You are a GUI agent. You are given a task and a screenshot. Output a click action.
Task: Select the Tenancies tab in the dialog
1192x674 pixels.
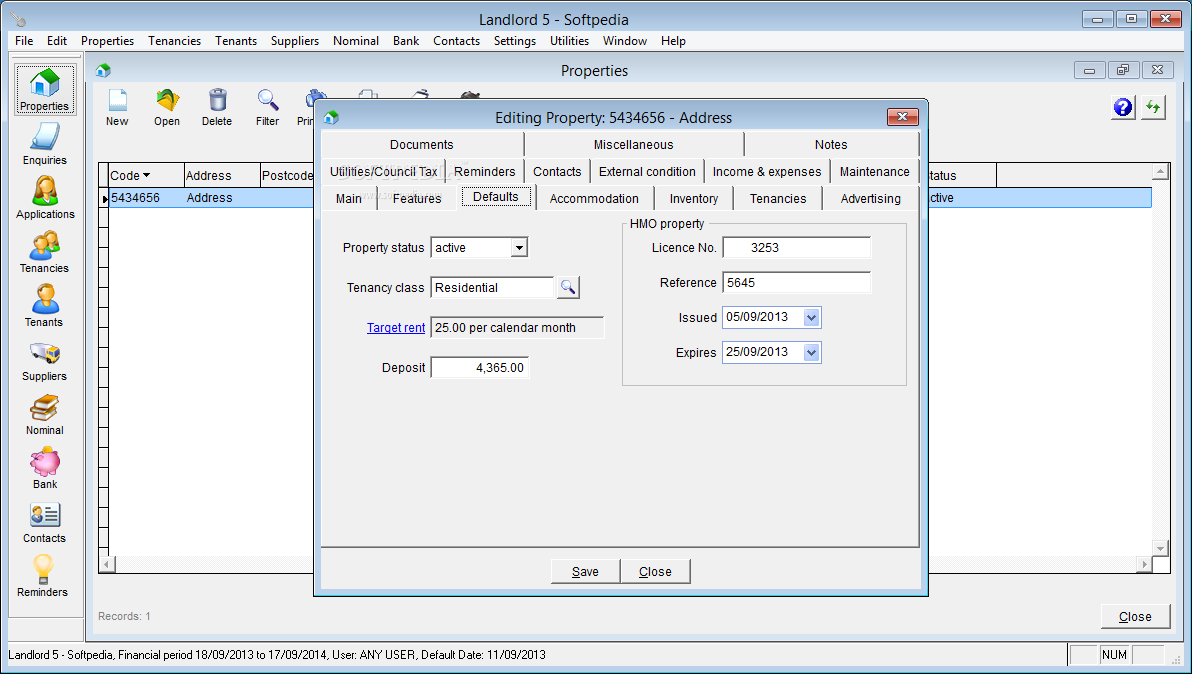point(778,198)
